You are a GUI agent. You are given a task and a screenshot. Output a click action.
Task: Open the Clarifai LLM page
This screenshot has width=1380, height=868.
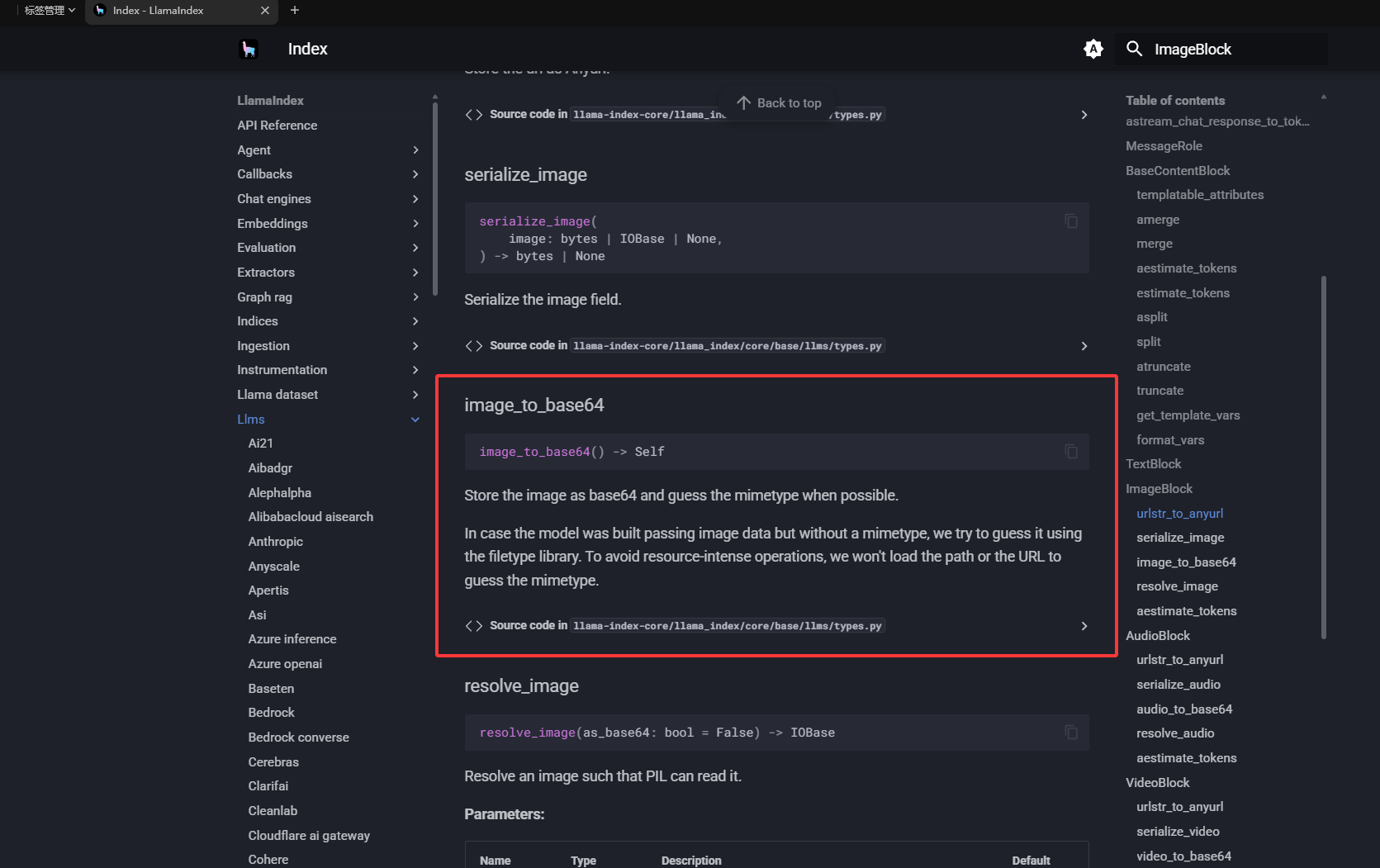pyautogui.click(x=268, y=786)
